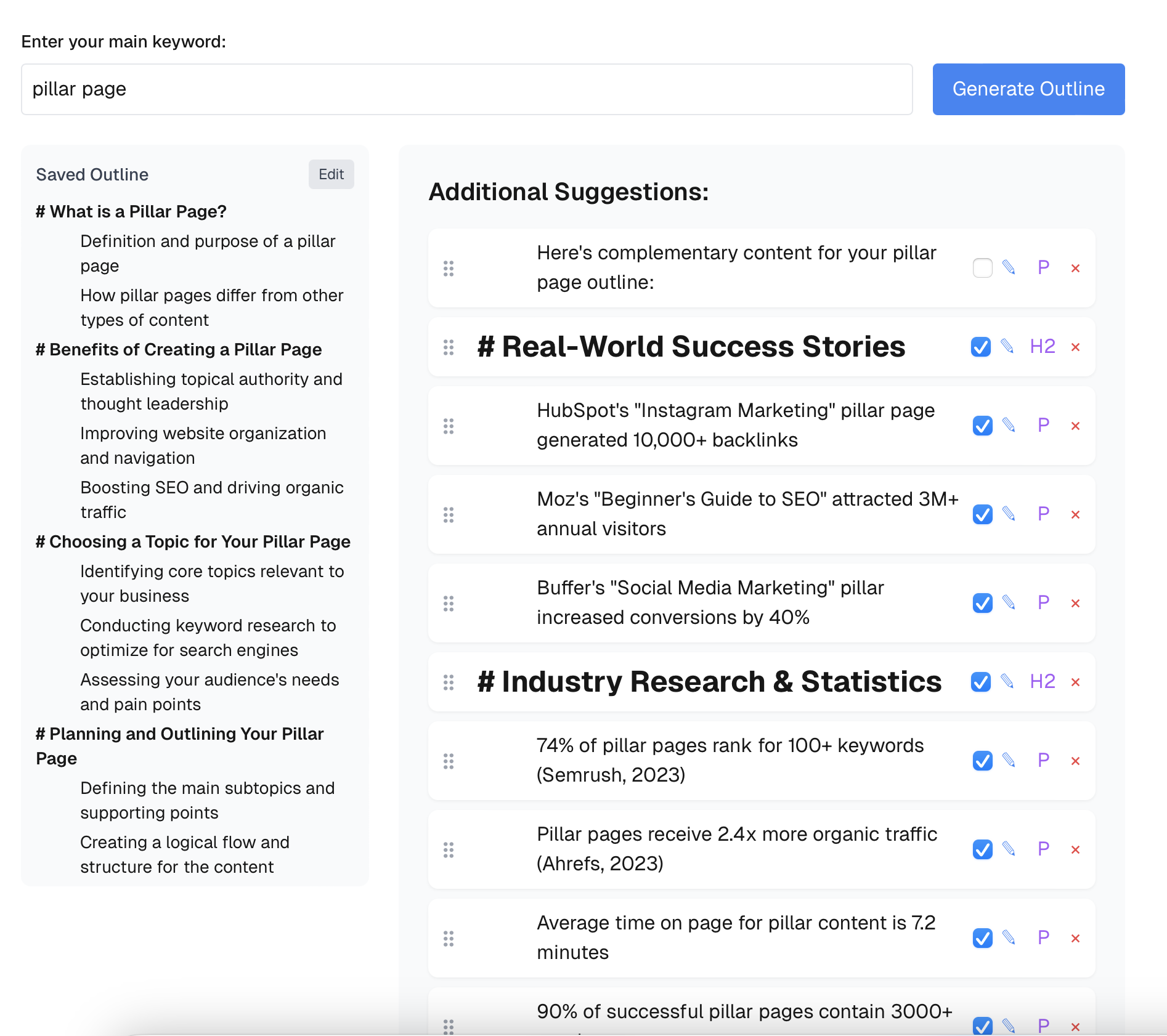The height and width of the screenshot is (1036, 1167).
Task: Delete the Industry Research & Statistics heading
Action: point(1075,682)
